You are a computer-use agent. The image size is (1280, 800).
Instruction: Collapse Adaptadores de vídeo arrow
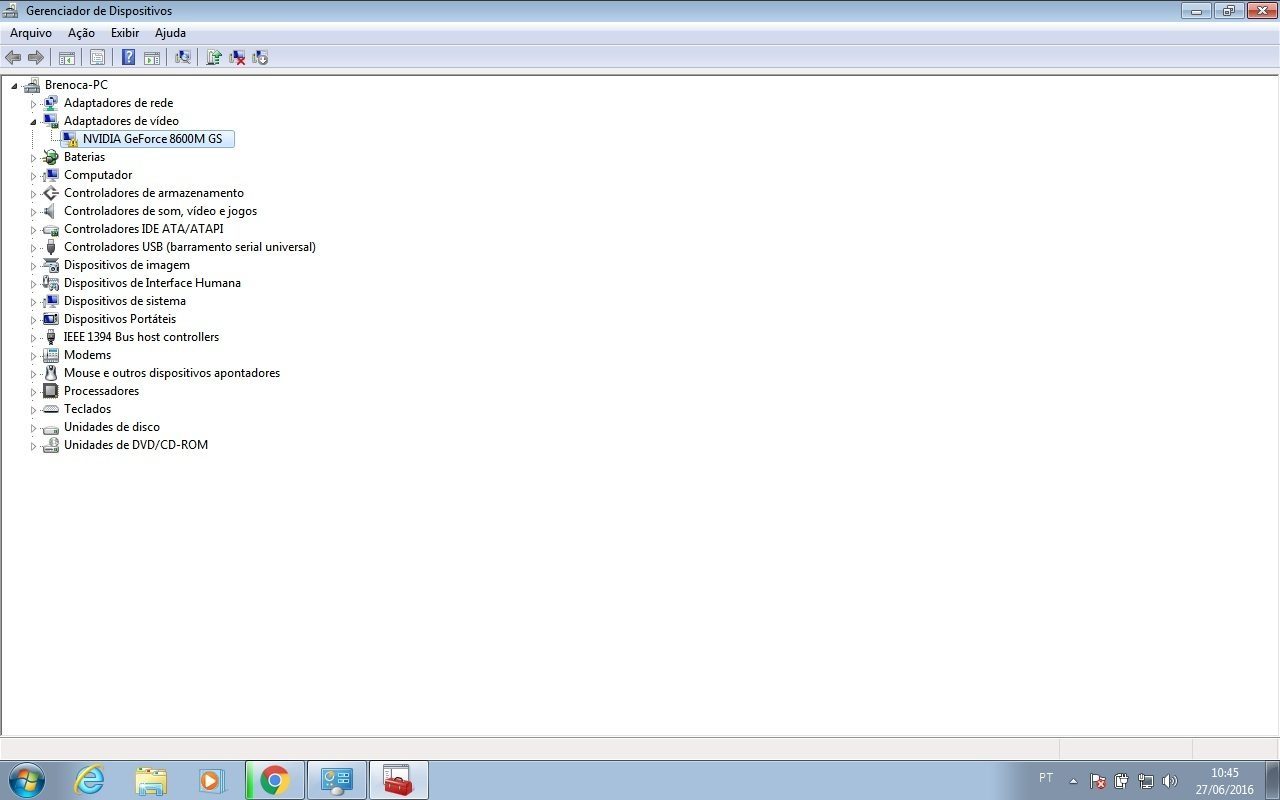(33, 122)
